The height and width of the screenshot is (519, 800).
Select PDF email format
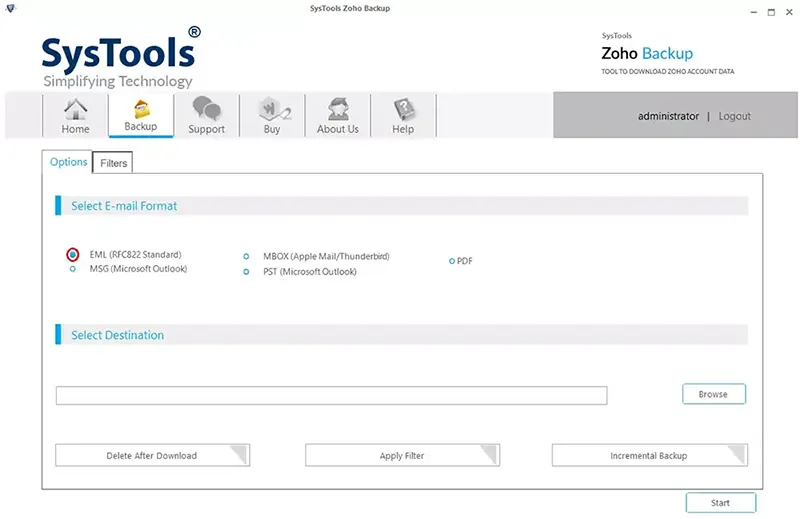click(x=452, y=261)
